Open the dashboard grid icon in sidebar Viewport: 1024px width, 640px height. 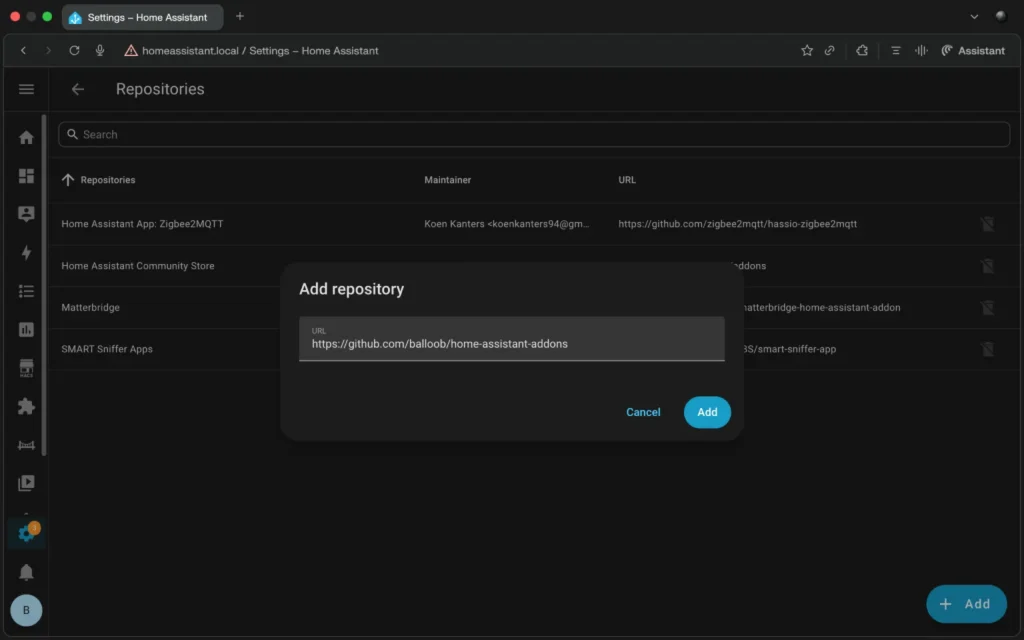[26, 176]
